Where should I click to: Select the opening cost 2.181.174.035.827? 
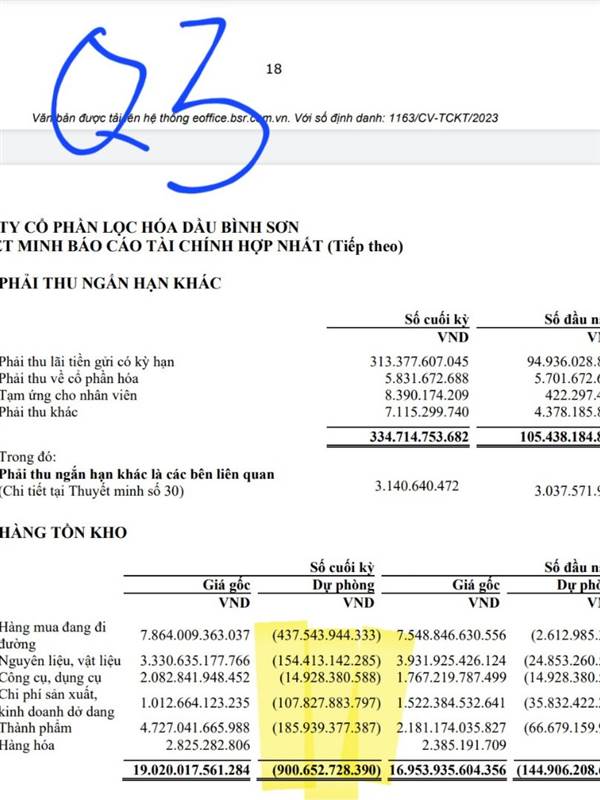pyautogui.click(x=451, y=728)
